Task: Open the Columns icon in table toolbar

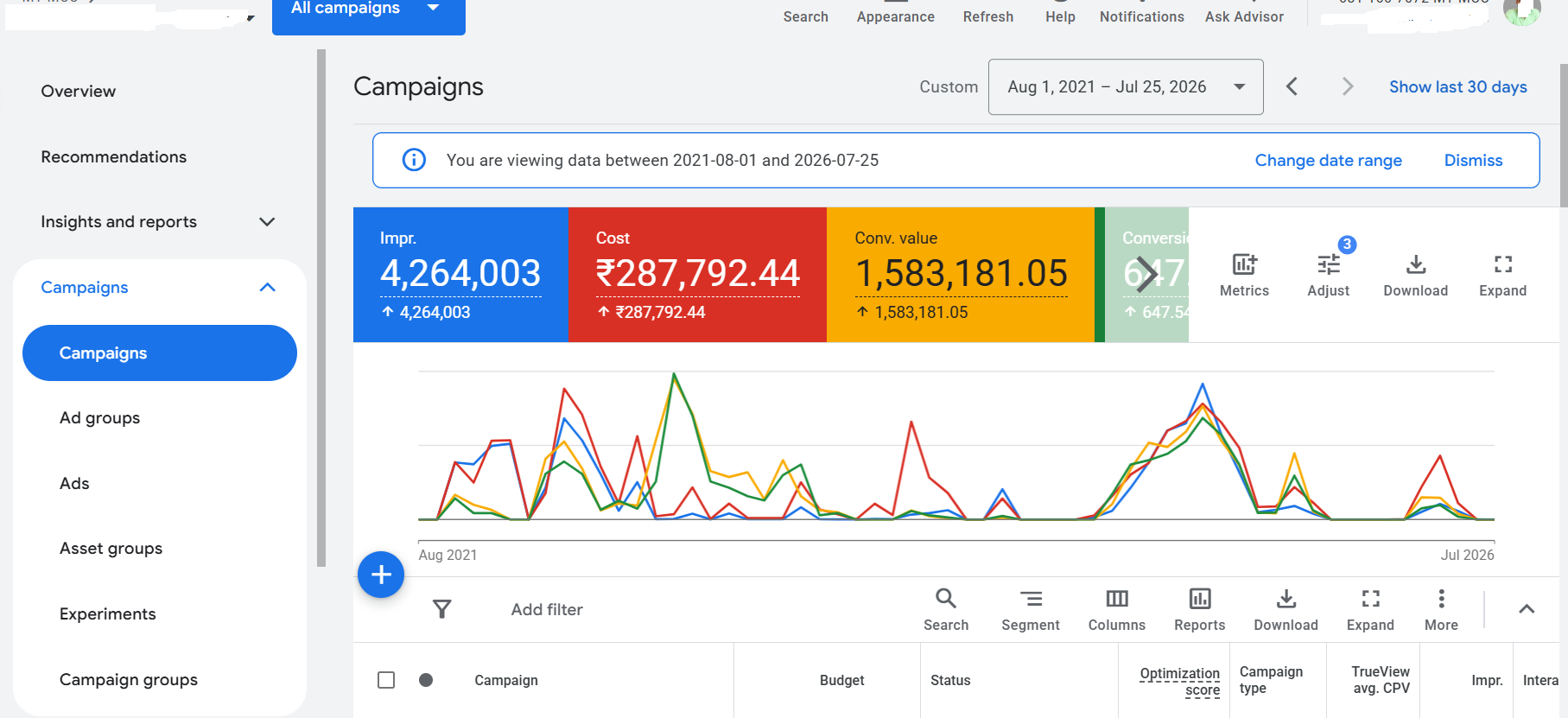Action: click(x=1117, y=599)
